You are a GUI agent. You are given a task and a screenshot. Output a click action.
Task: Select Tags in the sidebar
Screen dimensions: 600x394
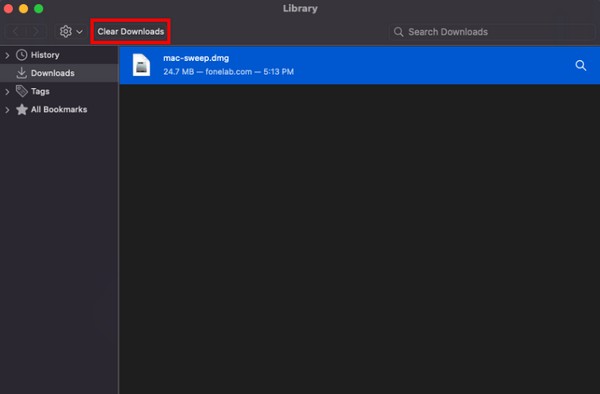pyautogui.click(x=40, y=91)
